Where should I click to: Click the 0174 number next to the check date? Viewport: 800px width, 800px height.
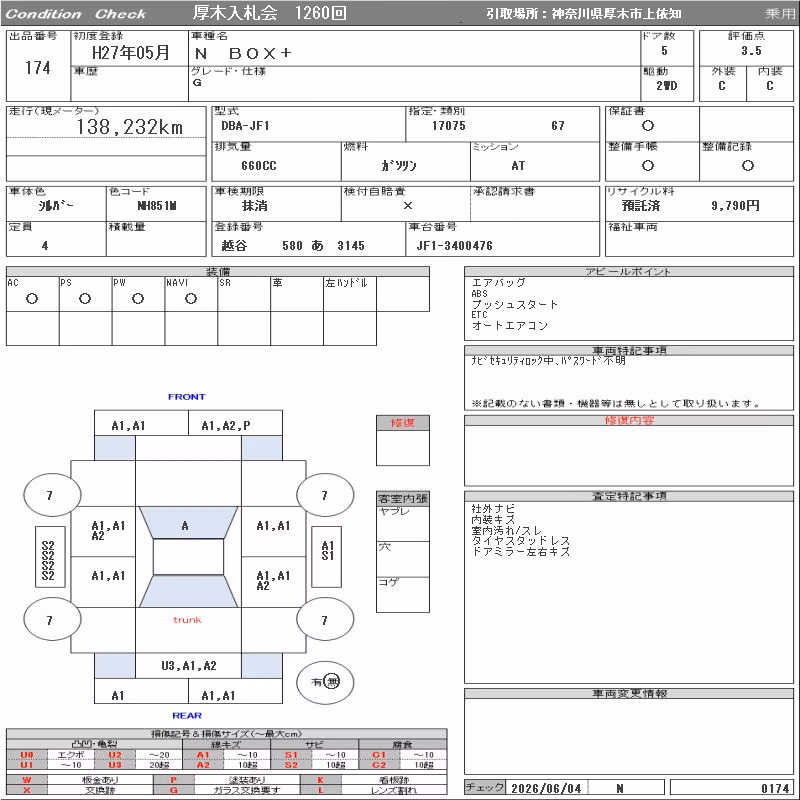point(775,788)
